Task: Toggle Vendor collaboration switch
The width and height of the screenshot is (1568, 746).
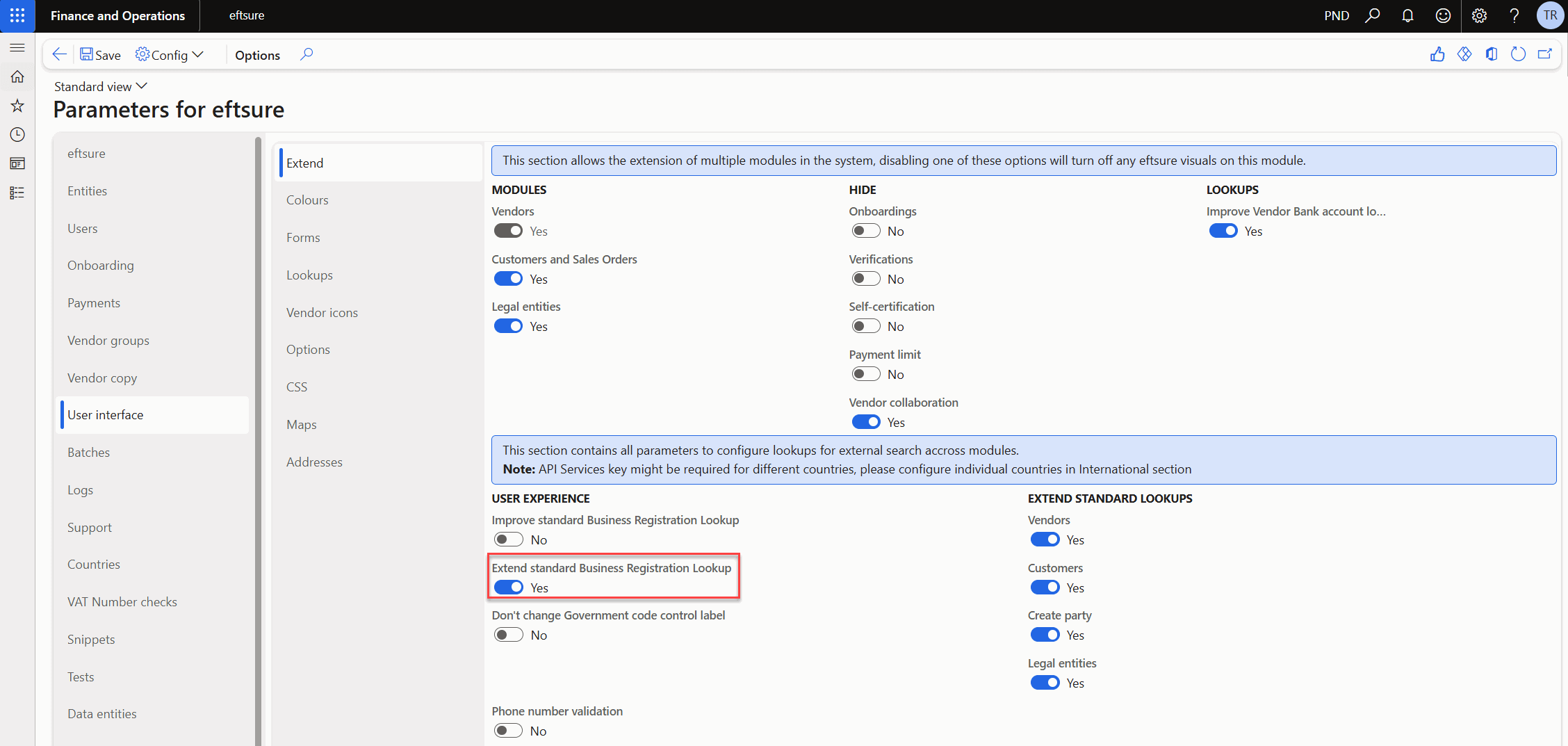Action: pyautogui.click(x=866, y=422)
